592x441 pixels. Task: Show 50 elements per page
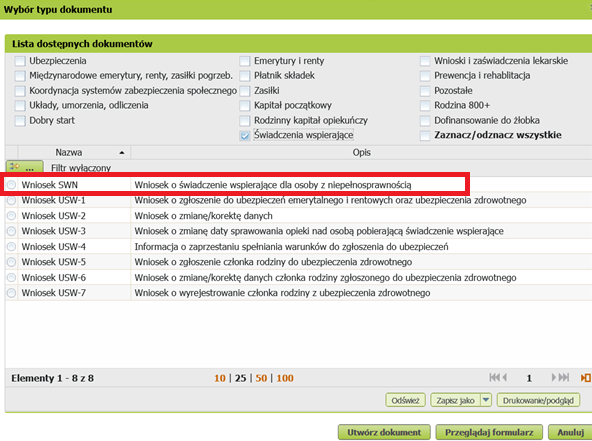261,378
